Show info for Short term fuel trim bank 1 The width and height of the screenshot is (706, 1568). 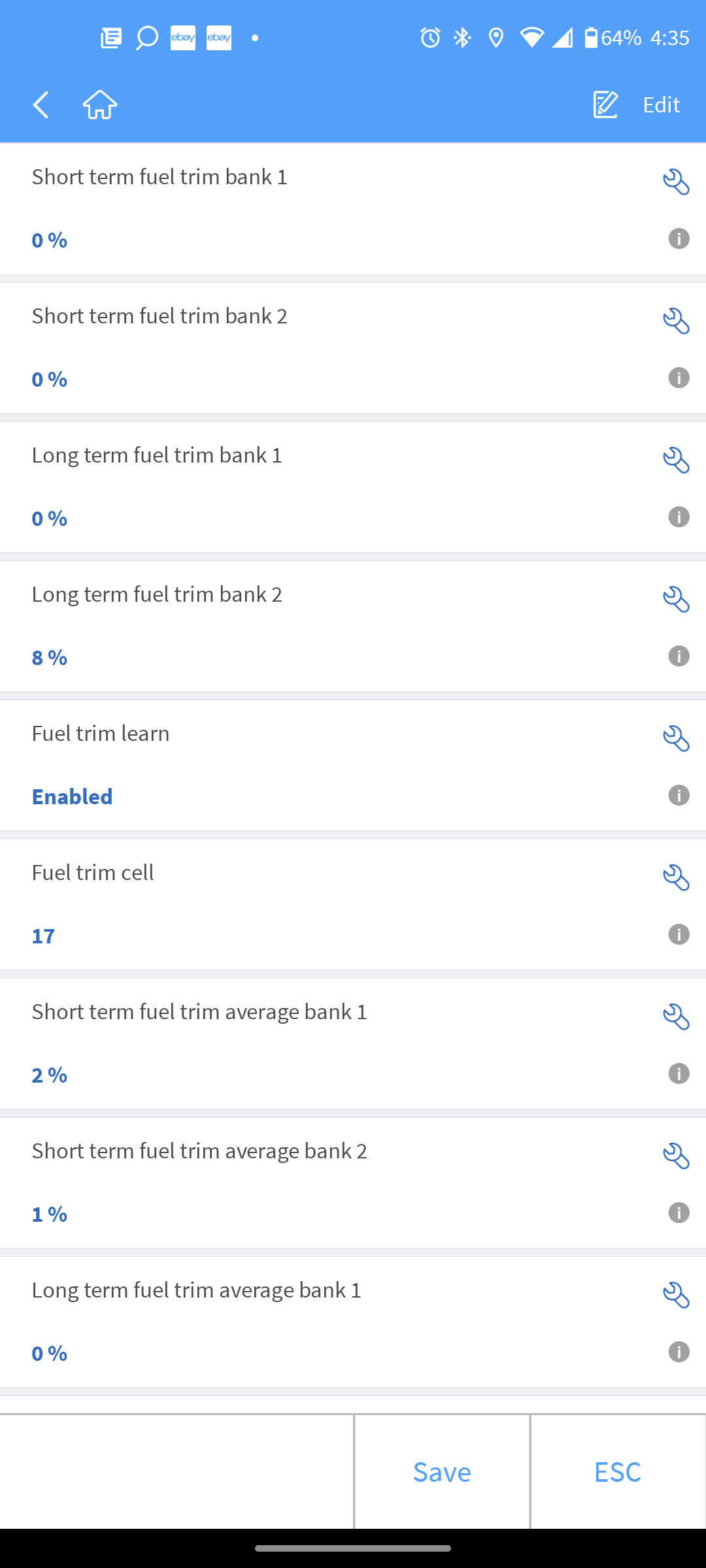(679, 238)
